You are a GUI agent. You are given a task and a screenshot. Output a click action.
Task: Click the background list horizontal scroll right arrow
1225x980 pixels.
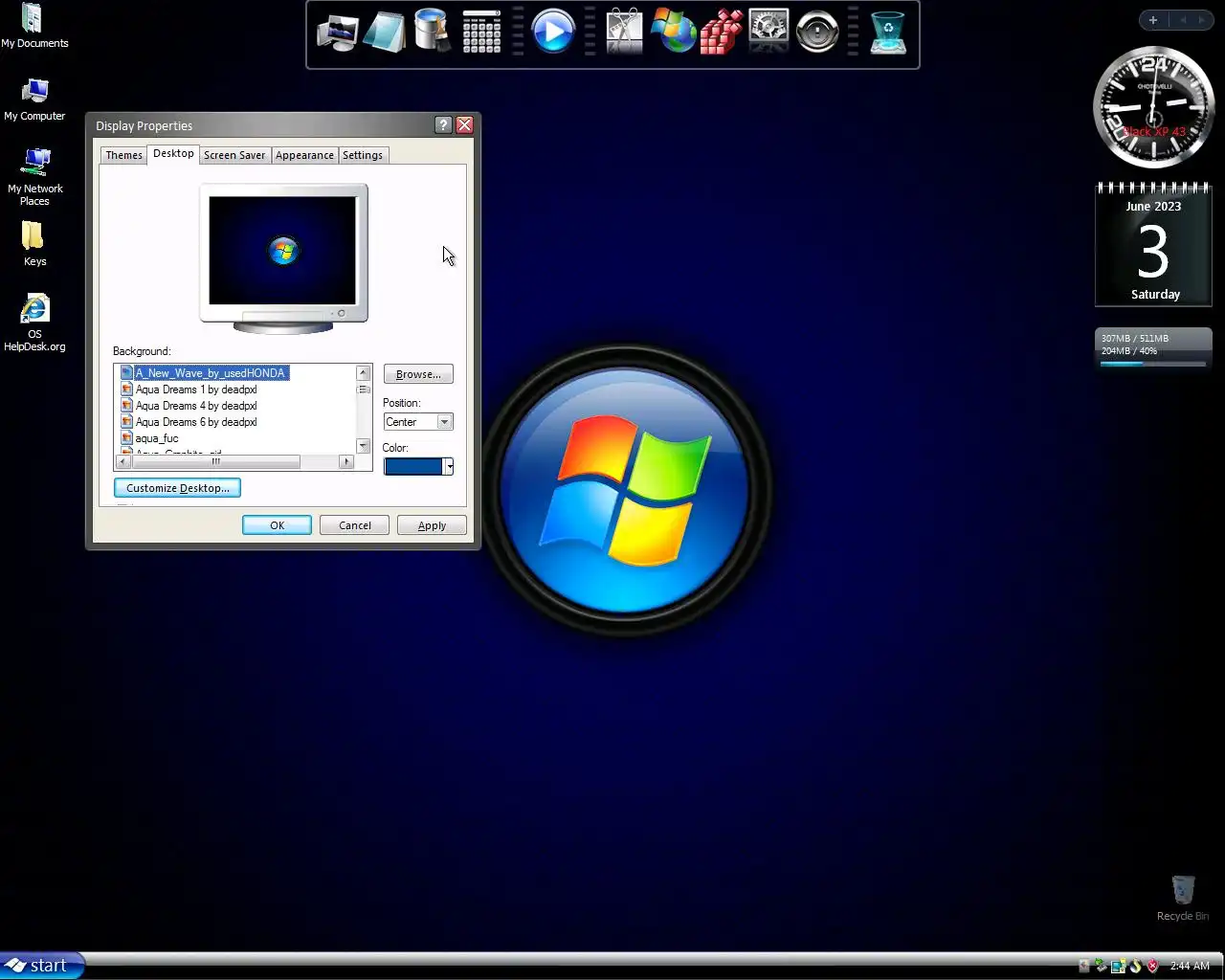[x=346, y=461]
